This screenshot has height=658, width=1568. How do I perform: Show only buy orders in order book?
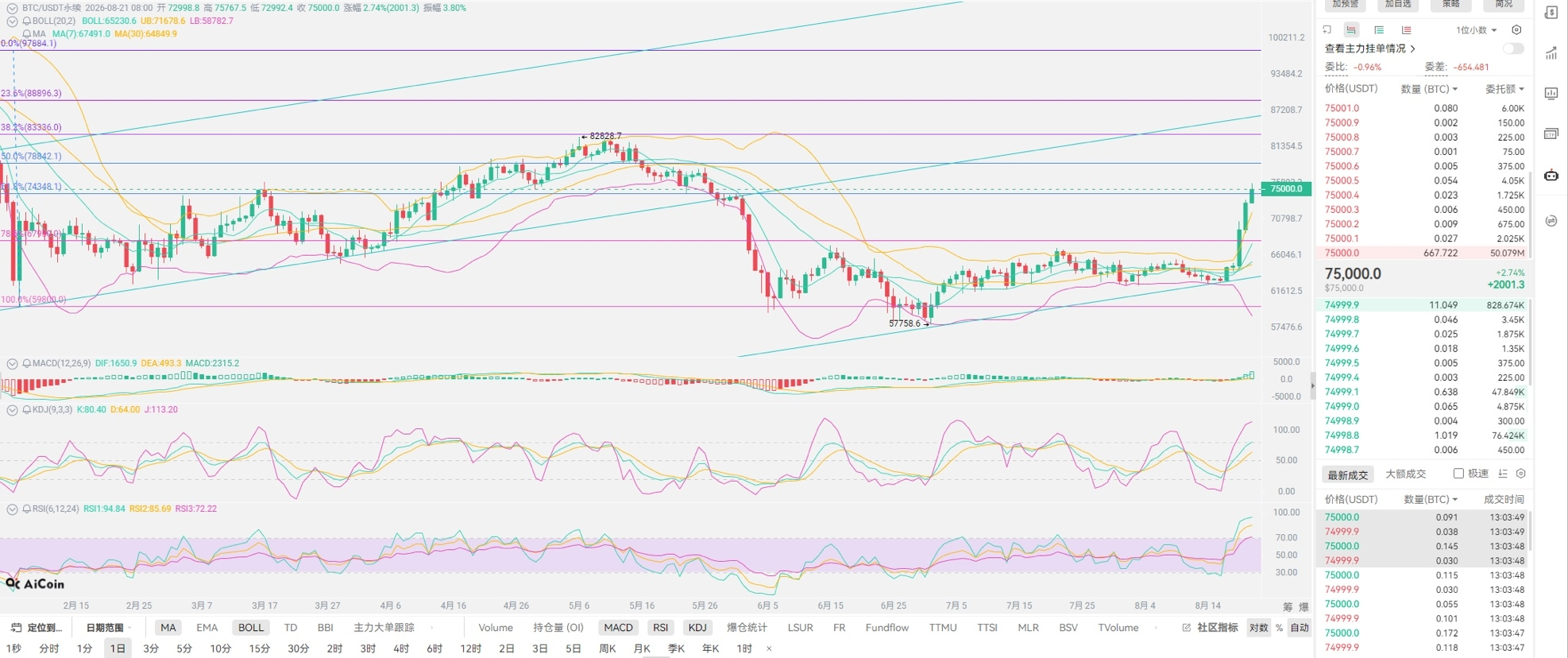1379,30
